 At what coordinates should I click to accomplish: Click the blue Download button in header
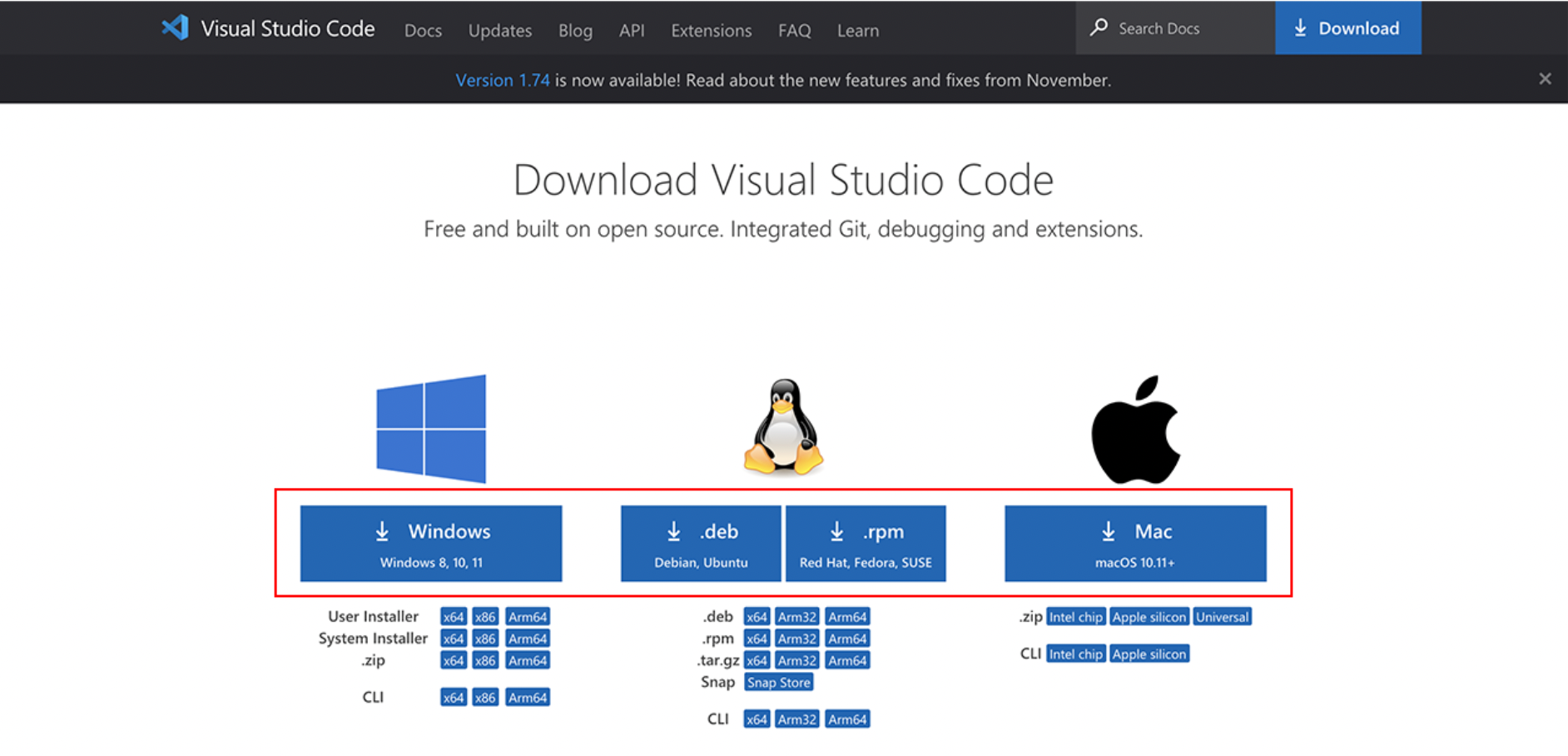pyautogui.click(x=1347, y=27)
